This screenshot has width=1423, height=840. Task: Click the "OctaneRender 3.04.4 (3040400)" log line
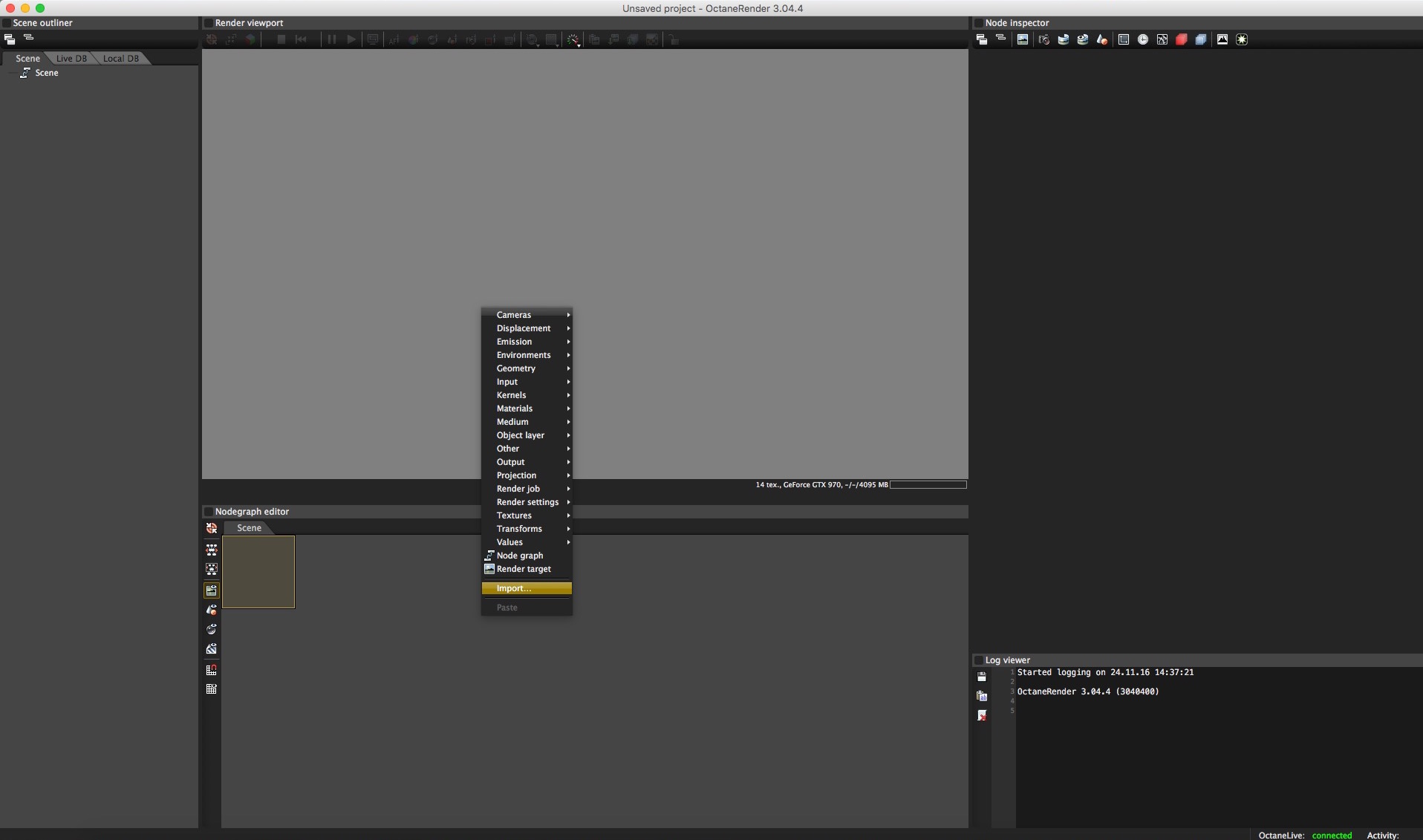(1088, 691)
